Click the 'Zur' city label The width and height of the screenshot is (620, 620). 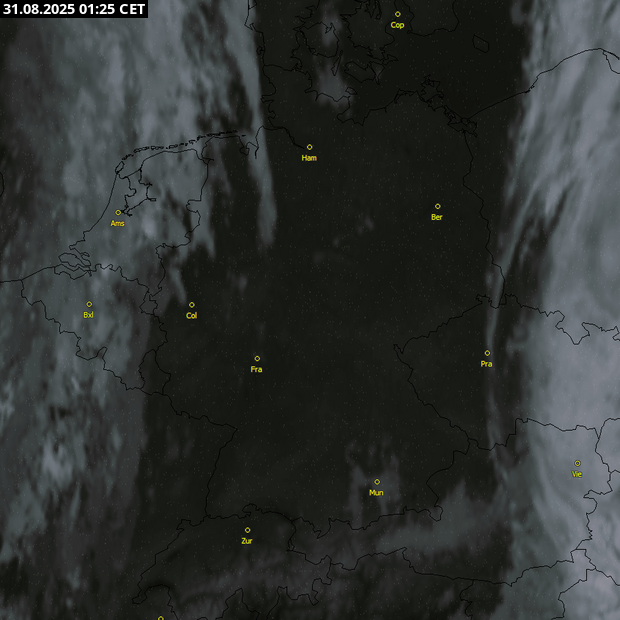[x=247, y=541]
